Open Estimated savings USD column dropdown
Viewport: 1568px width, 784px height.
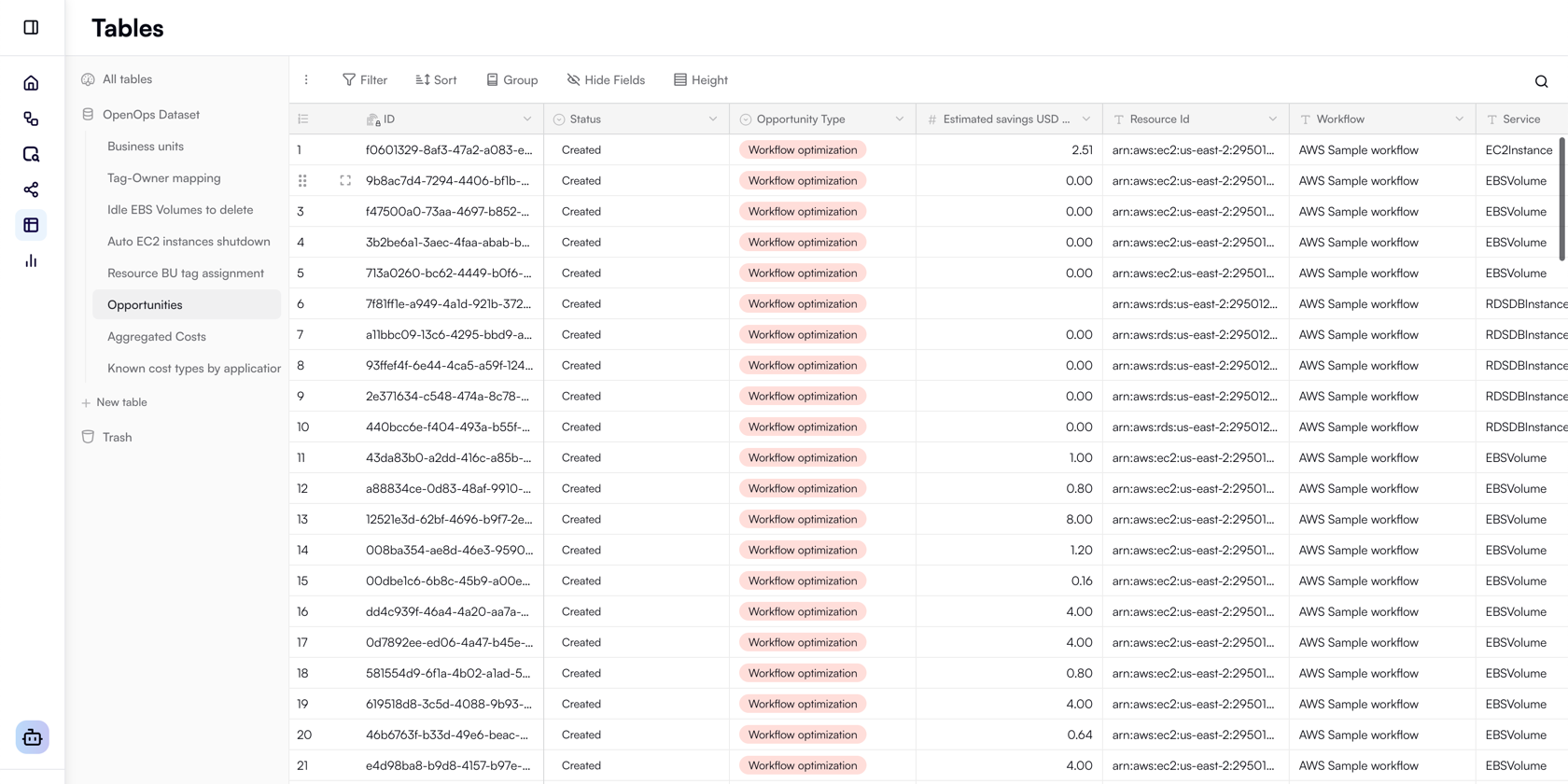click(1086, 119)
